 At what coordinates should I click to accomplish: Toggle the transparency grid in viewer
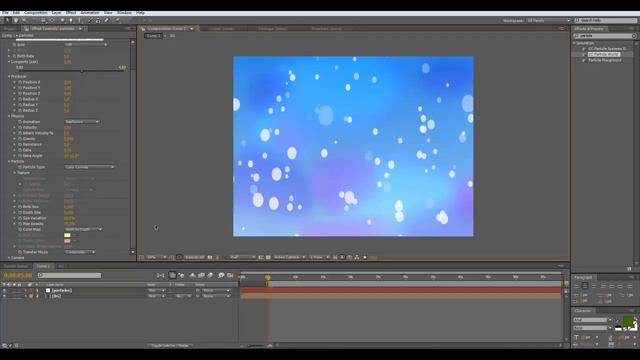point(268,257)
